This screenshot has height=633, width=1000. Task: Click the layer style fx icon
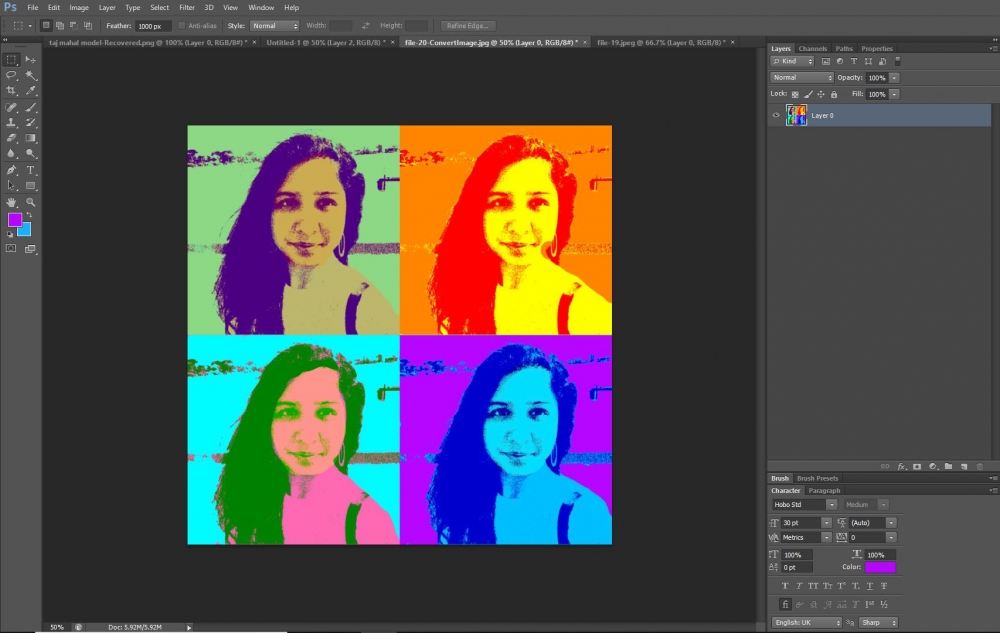click(901, 466)
